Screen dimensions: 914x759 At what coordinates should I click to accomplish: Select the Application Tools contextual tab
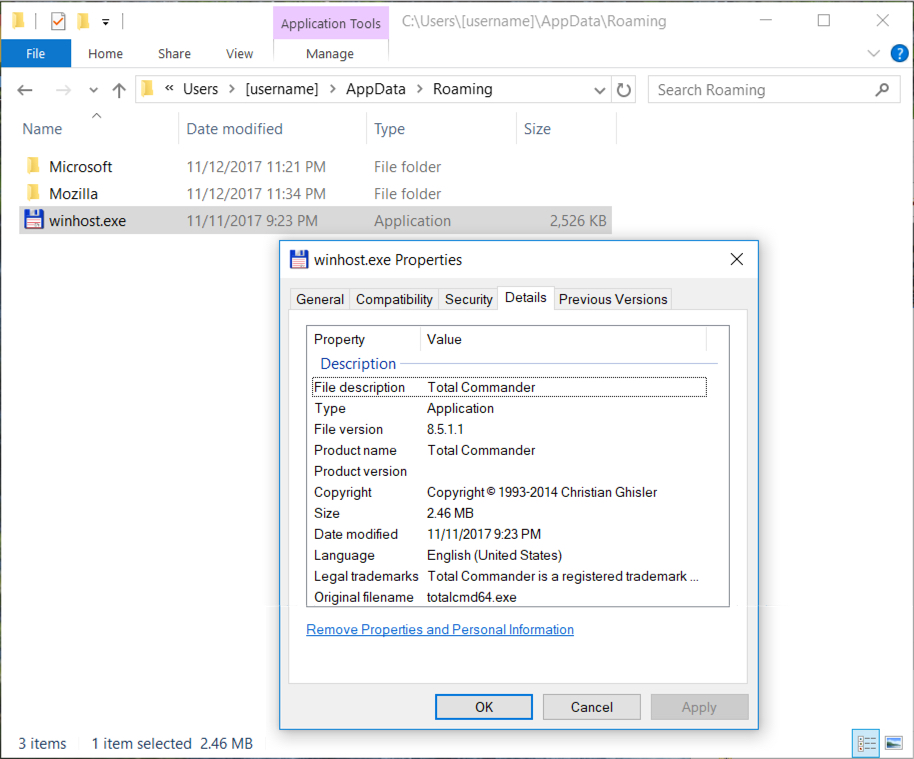pyautogui.click(x=331, y=23)
